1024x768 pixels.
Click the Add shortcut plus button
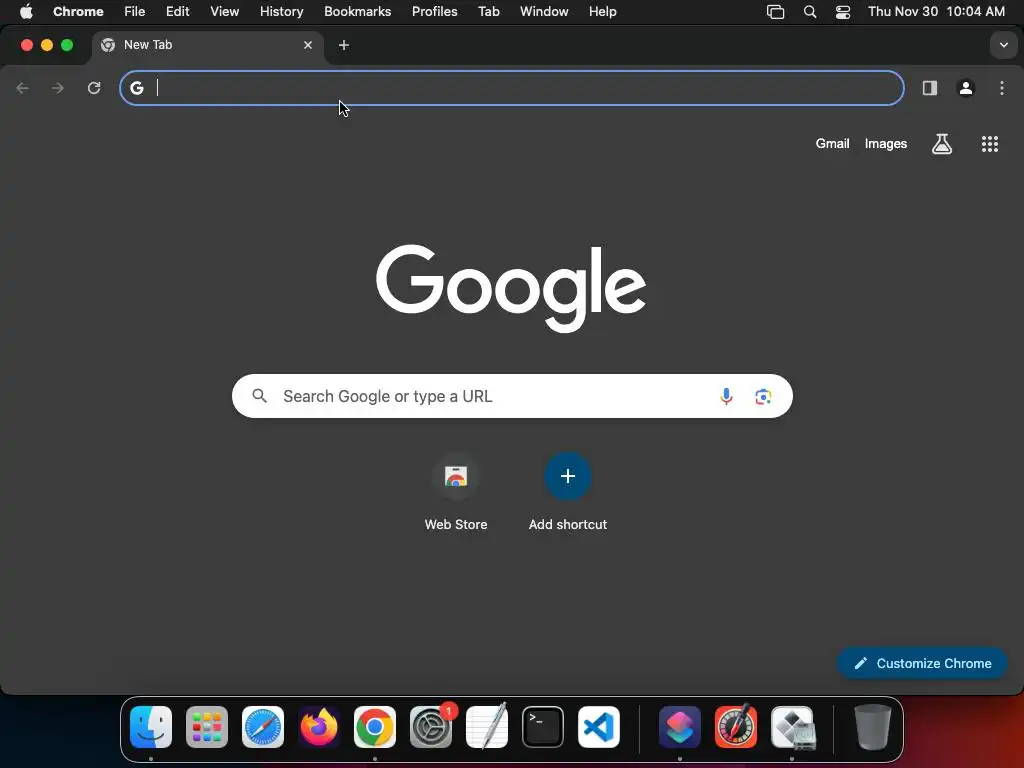tap(568, 476)
